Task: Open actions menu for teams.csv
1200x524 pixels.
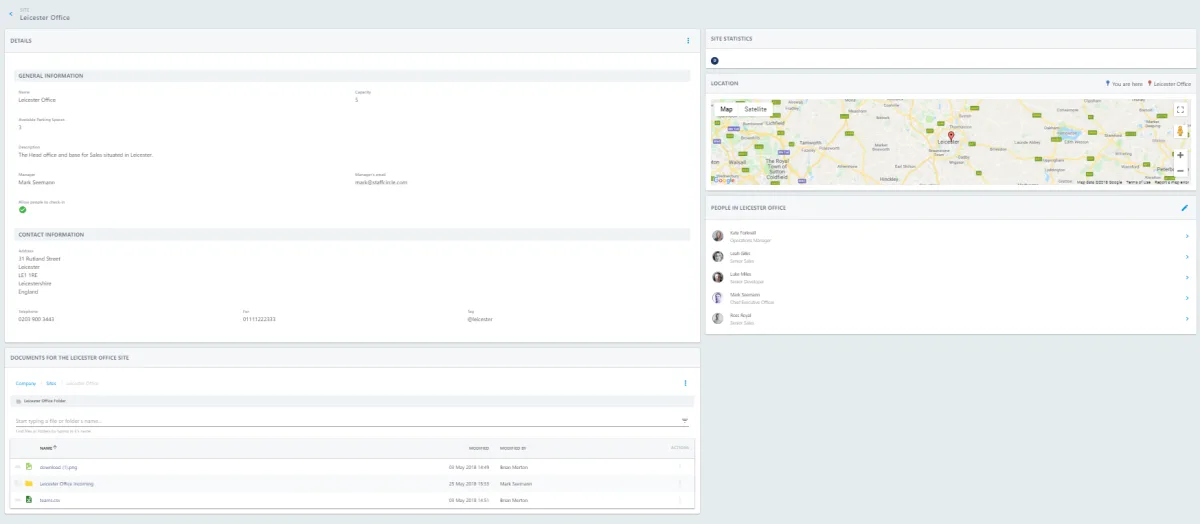Action: click(679, 499)
